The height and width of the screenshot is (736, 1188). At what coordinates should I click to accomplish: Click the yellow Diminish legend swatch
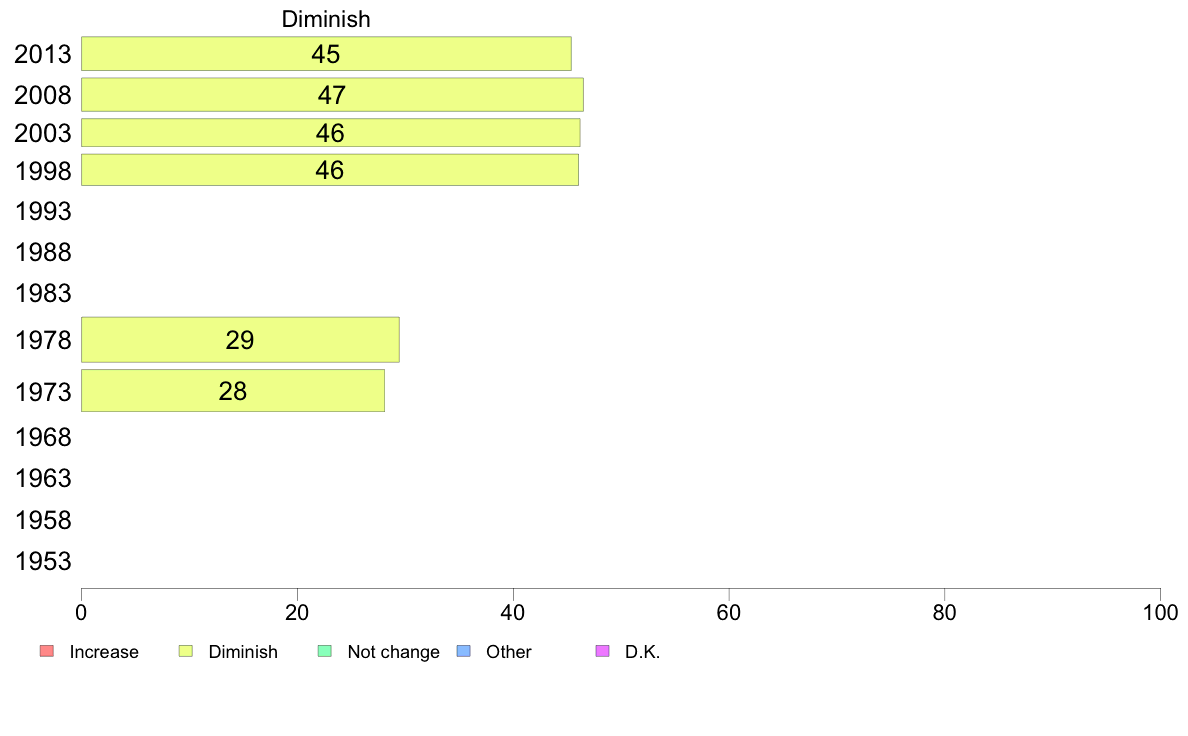[x=186, y=651]
